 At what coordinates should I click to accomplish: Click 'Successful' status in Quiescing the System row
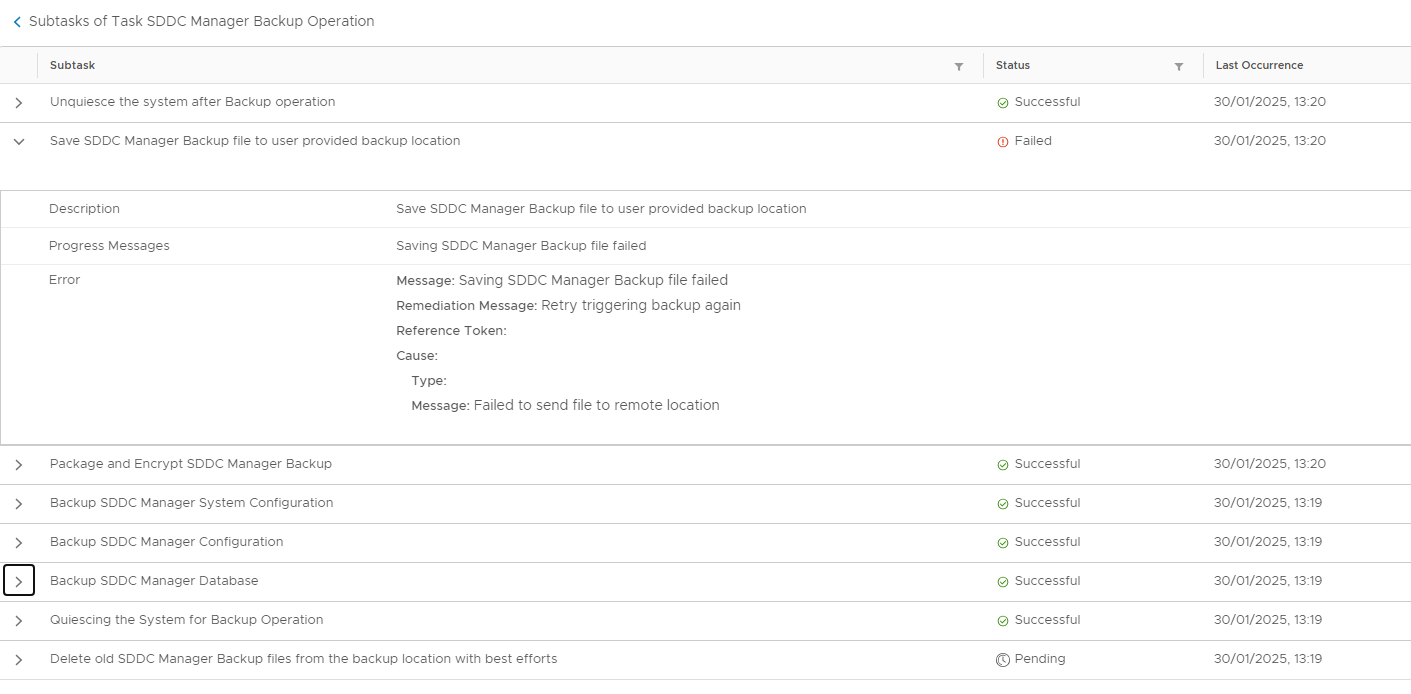[x=1047, y=620]
